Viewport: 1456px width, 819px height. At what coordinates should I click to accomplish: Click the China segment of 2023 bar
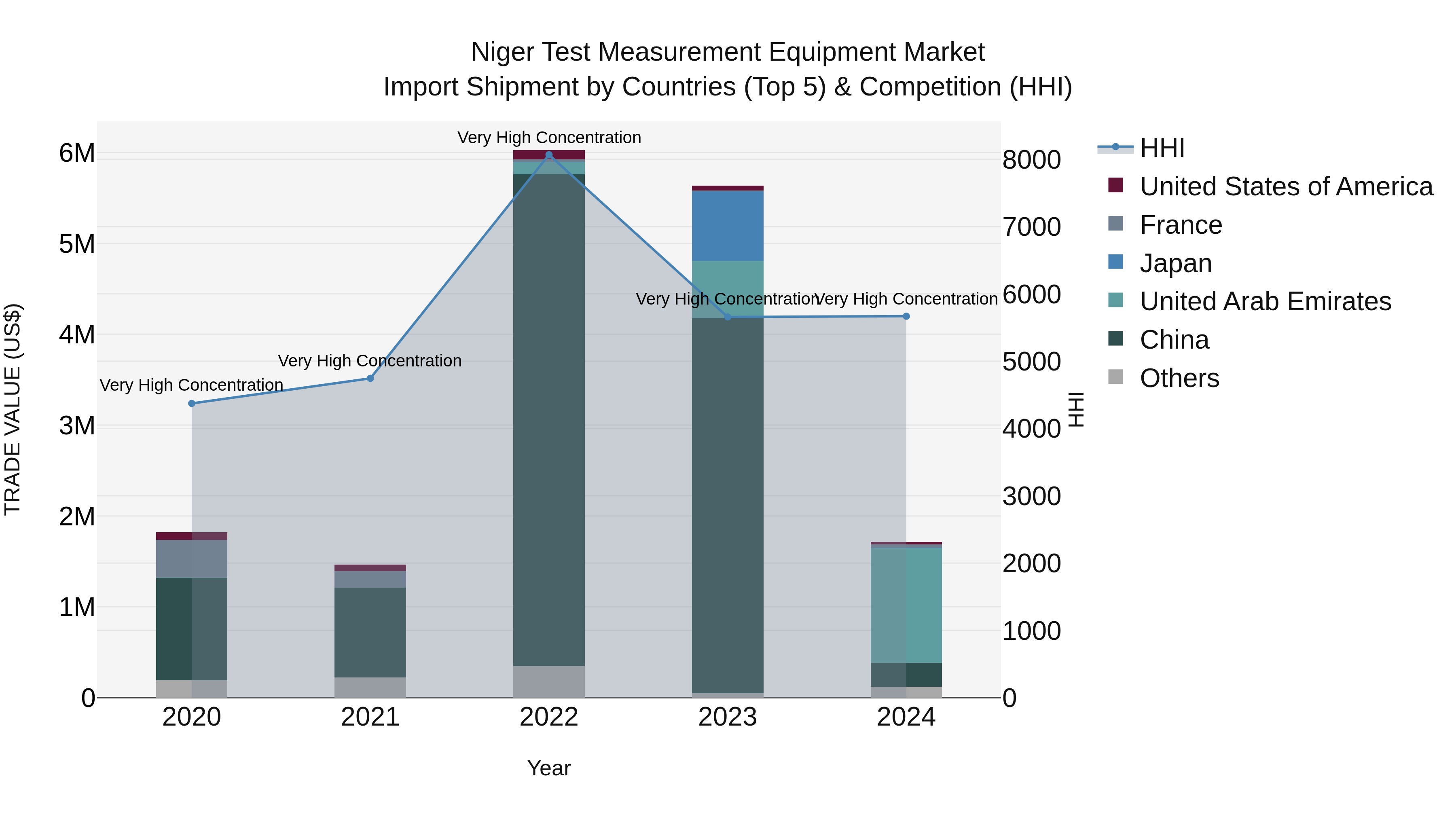[x=728, y=506]
